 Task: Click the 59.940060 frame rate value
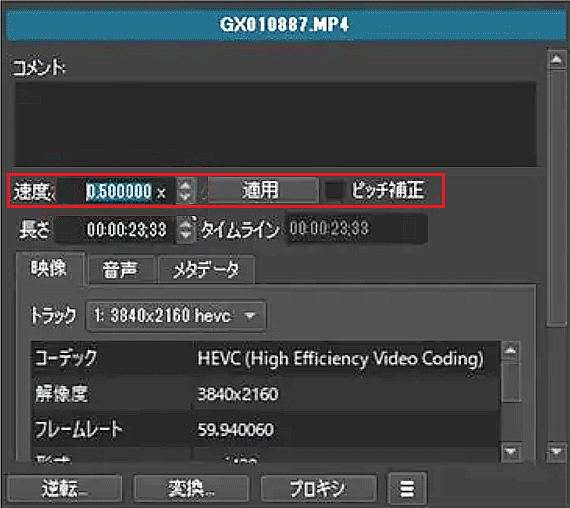(x=236, y=430)
